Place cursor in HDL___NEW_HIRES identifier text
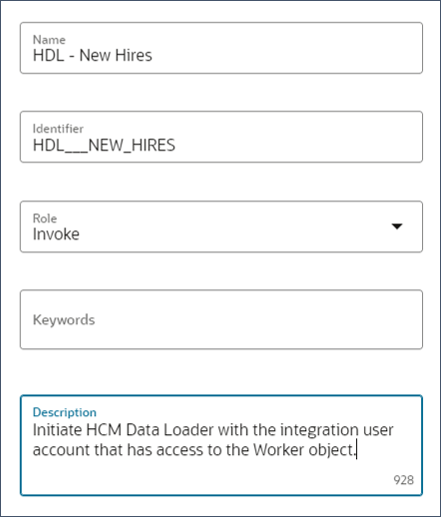Image resolution: width=441 pixels, height=517 pixels. pyautogui.click(x=104, y=145)
